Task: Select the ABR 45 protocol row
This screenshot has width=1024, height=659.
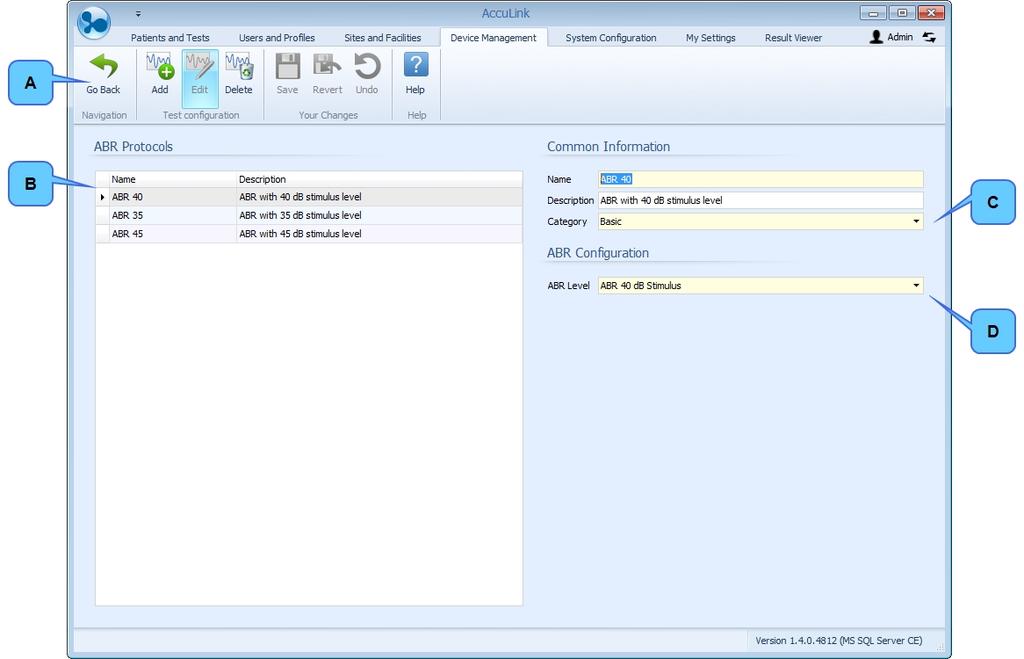Action: tap(309, 233)
